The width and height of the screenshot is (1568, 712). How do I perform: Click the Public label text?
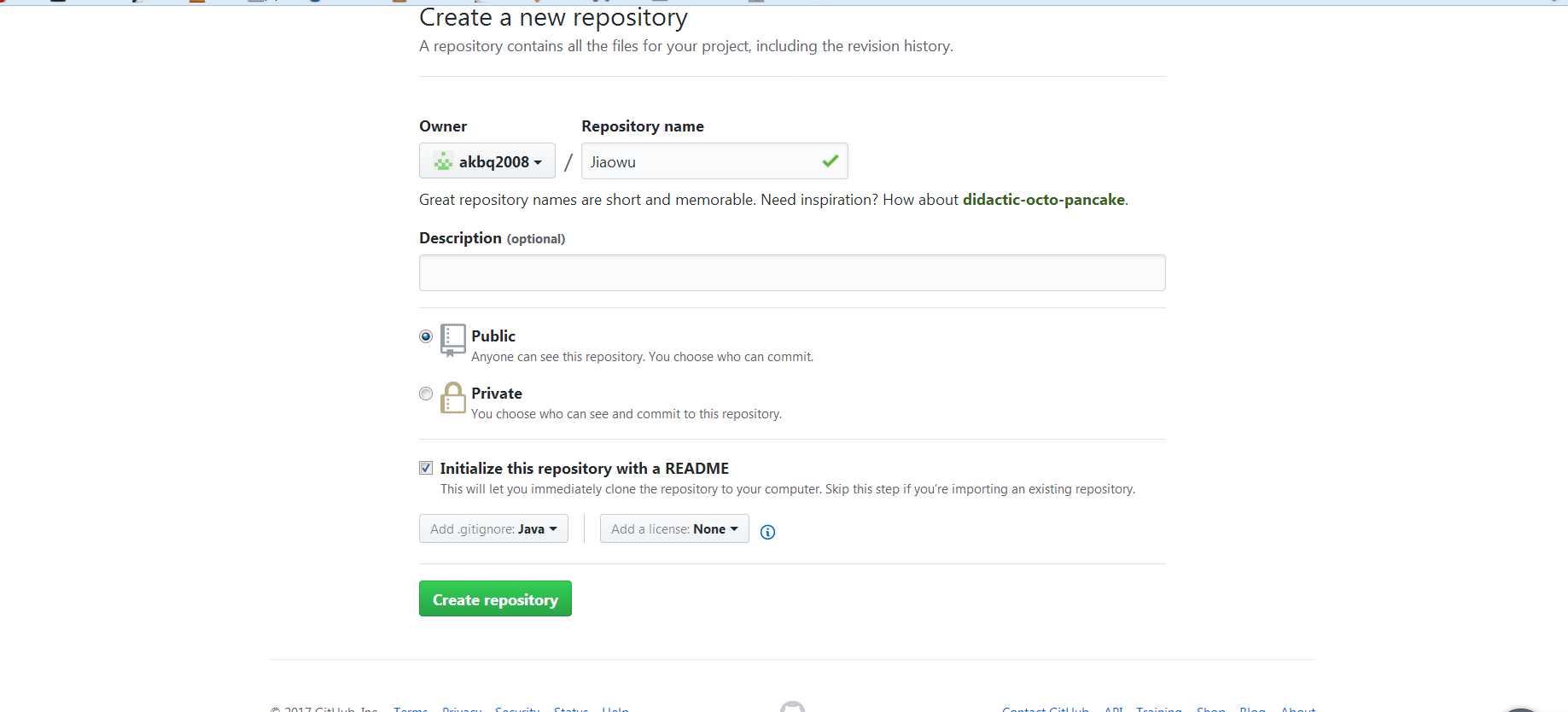point(493,336)
